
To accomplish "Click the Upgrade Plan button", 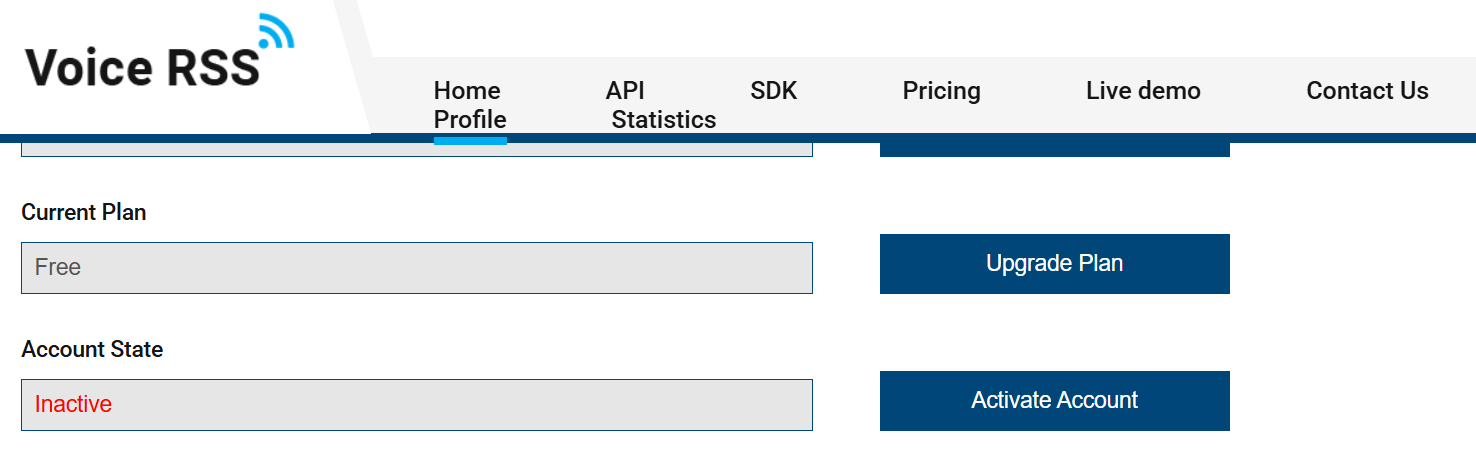I will 1055,264.
